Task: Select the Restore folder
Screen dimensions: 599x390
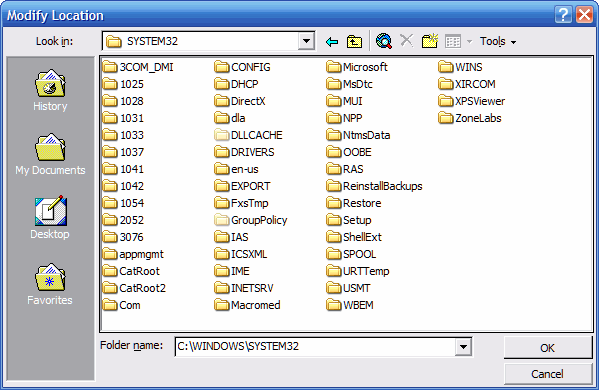Action: [x=354, y=203]
